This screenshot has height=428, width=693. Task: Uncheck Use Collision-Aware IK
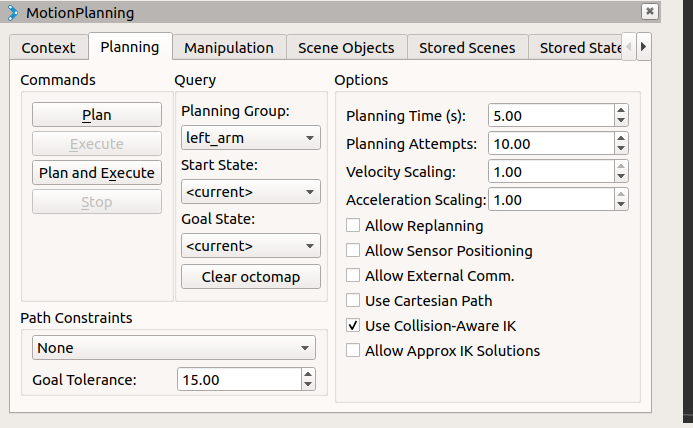[353, 326]
